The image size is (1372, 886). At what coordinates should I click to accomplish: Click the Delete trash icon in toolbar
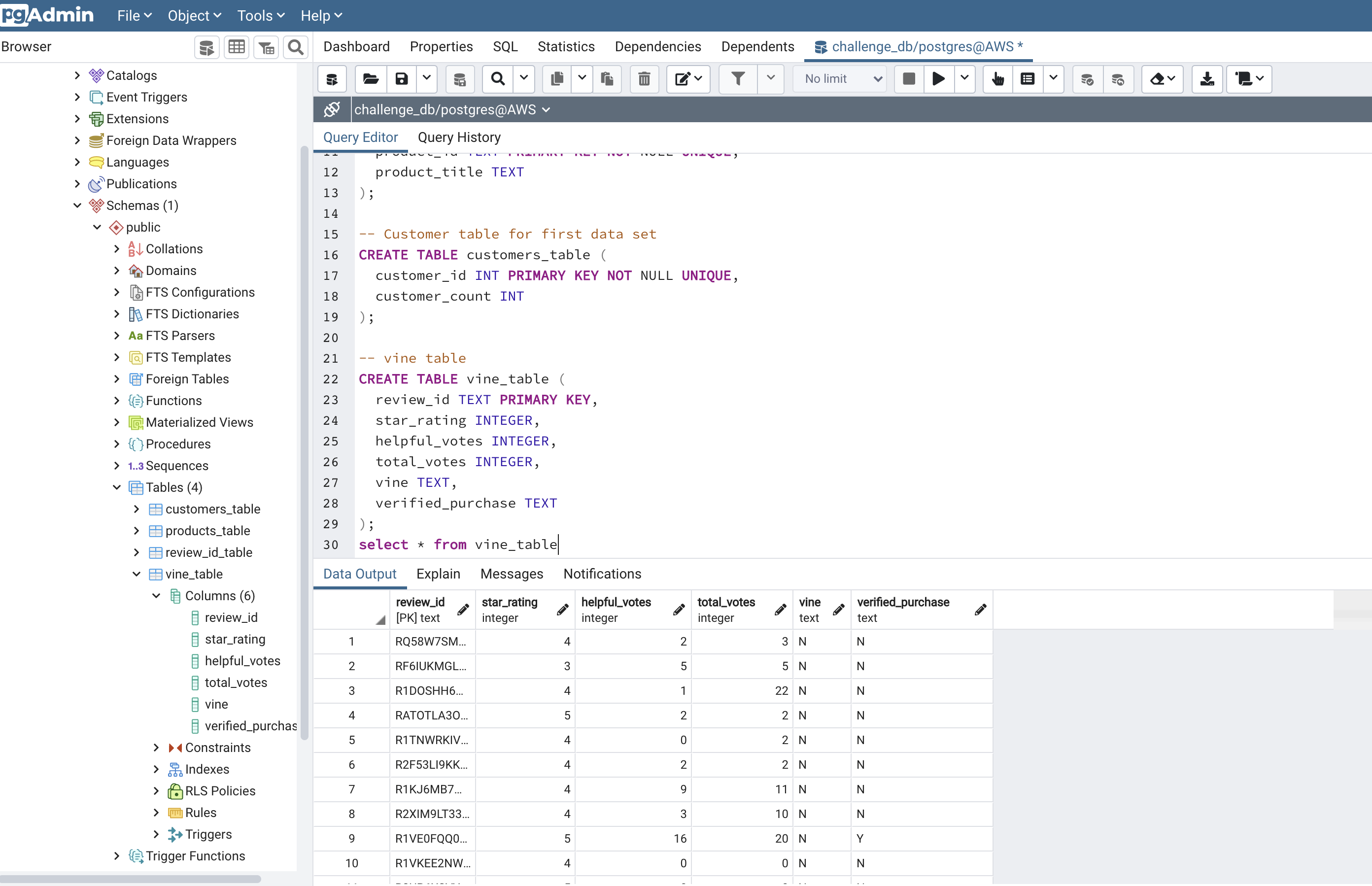644,79
